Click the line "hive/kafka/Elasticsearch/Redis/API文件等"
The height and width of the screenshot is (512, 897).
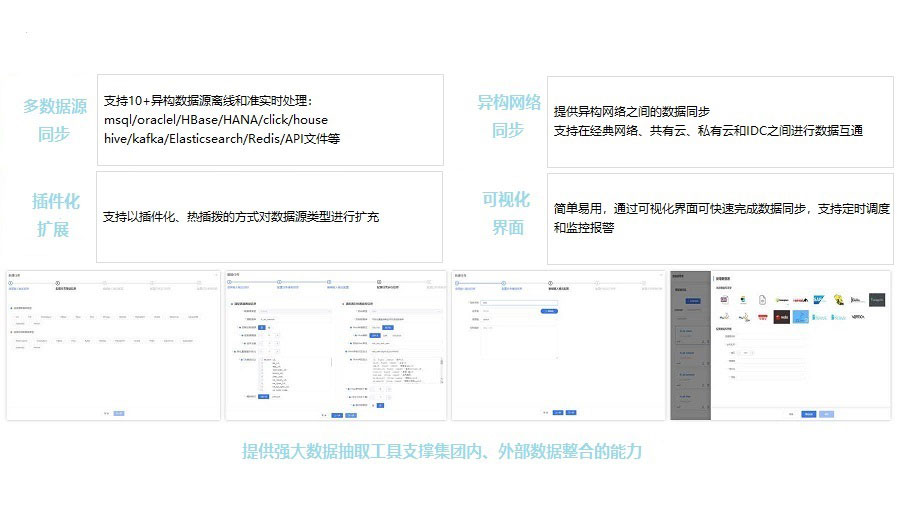(x=222, y=139)
